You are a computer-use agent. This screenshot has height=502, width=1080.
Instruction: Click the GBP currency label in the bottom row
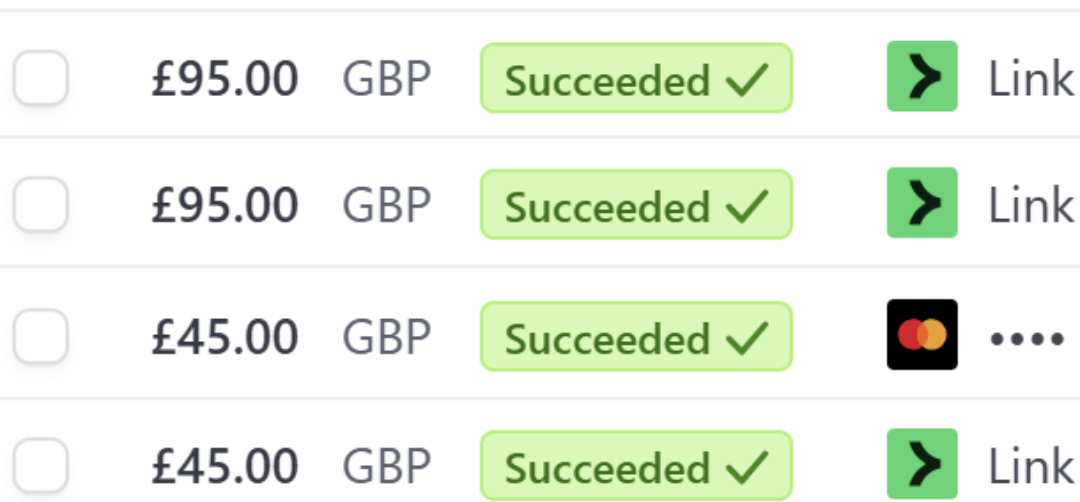[x=387, y=466]
